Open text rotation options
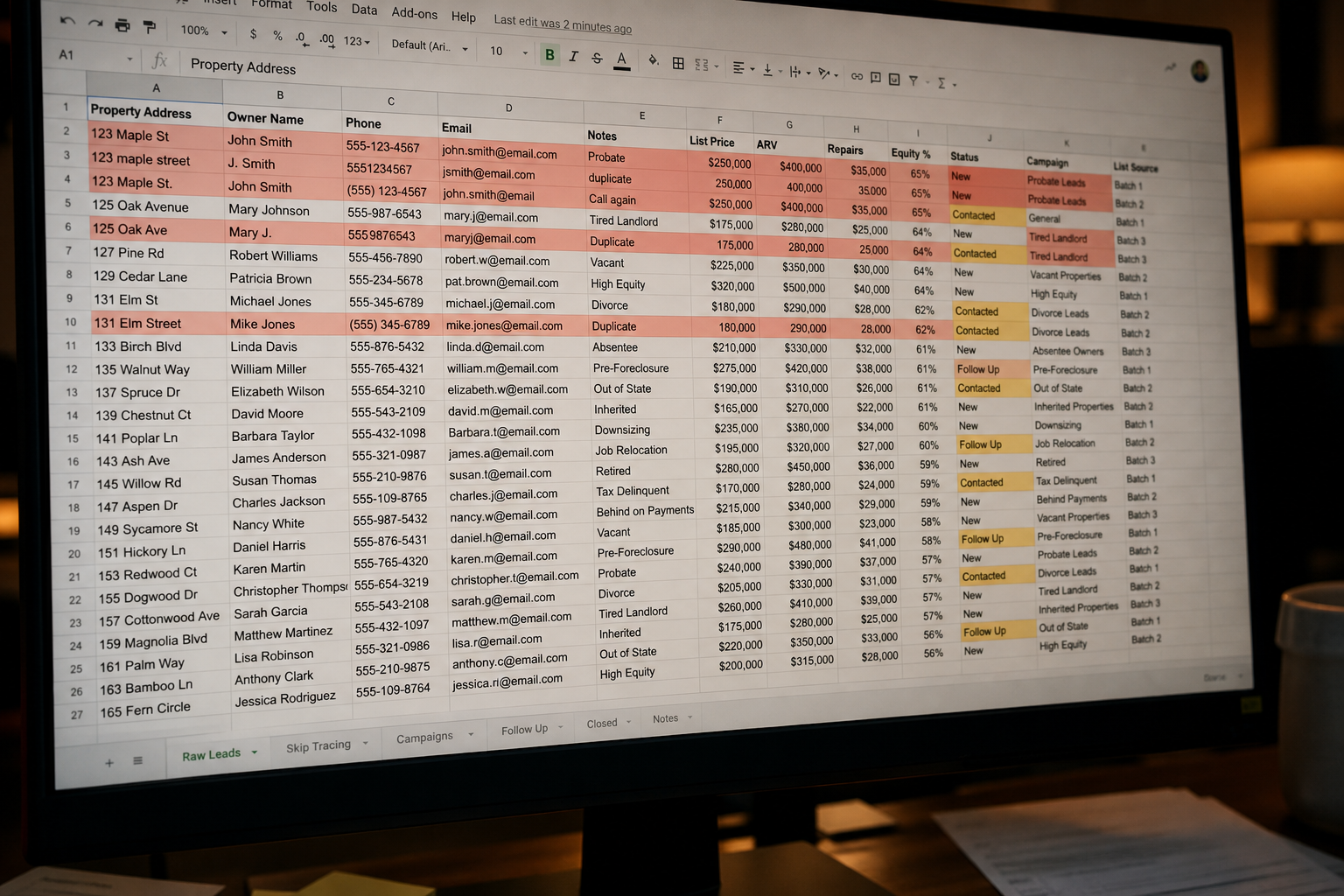This screenshot has width=1344, height=896. (828, 73)
